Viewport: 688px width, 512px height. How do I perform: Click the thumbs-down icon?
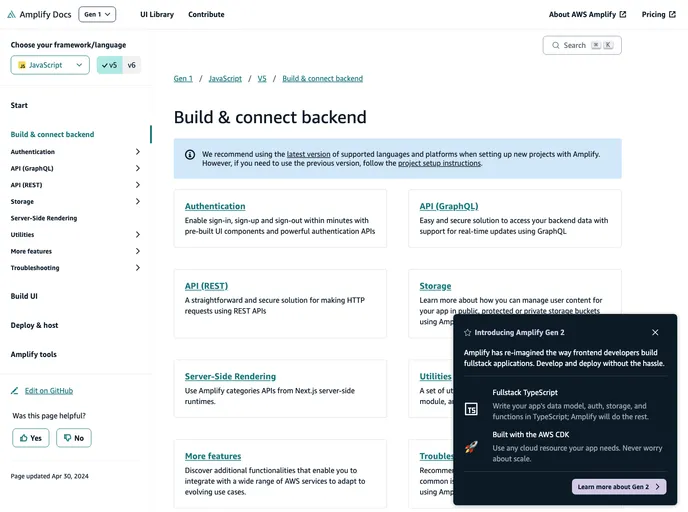pos(67,438)
